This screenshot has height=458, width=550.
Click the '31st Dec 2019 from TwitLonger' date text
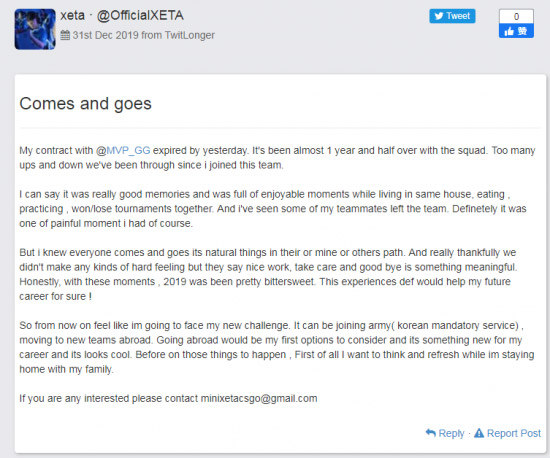pyautogui.click(x=143, y=35)
